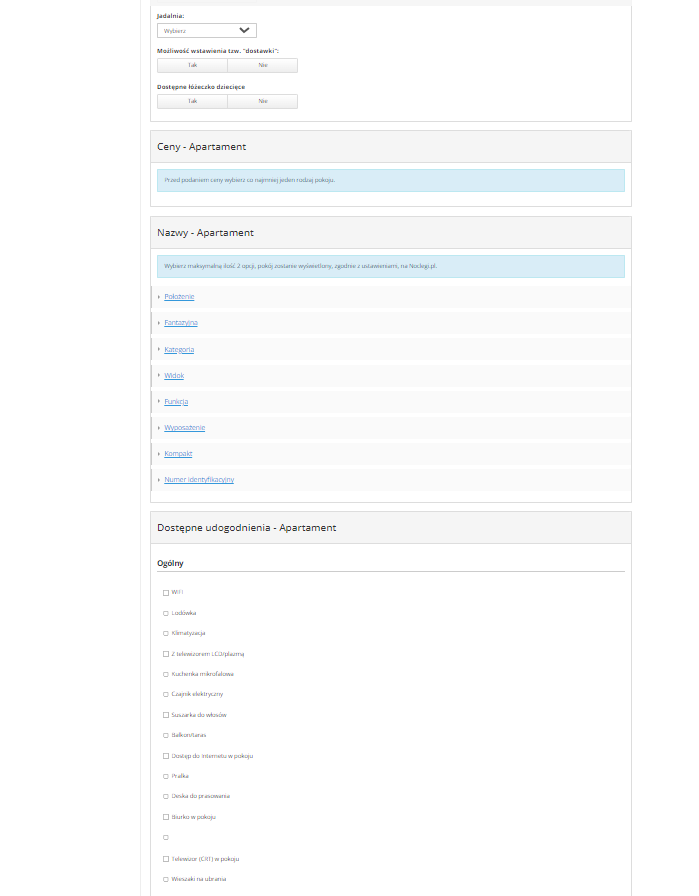Check the Pralka checkbox
Viewport: 699px width, 896px height.
tap(166, 776)
